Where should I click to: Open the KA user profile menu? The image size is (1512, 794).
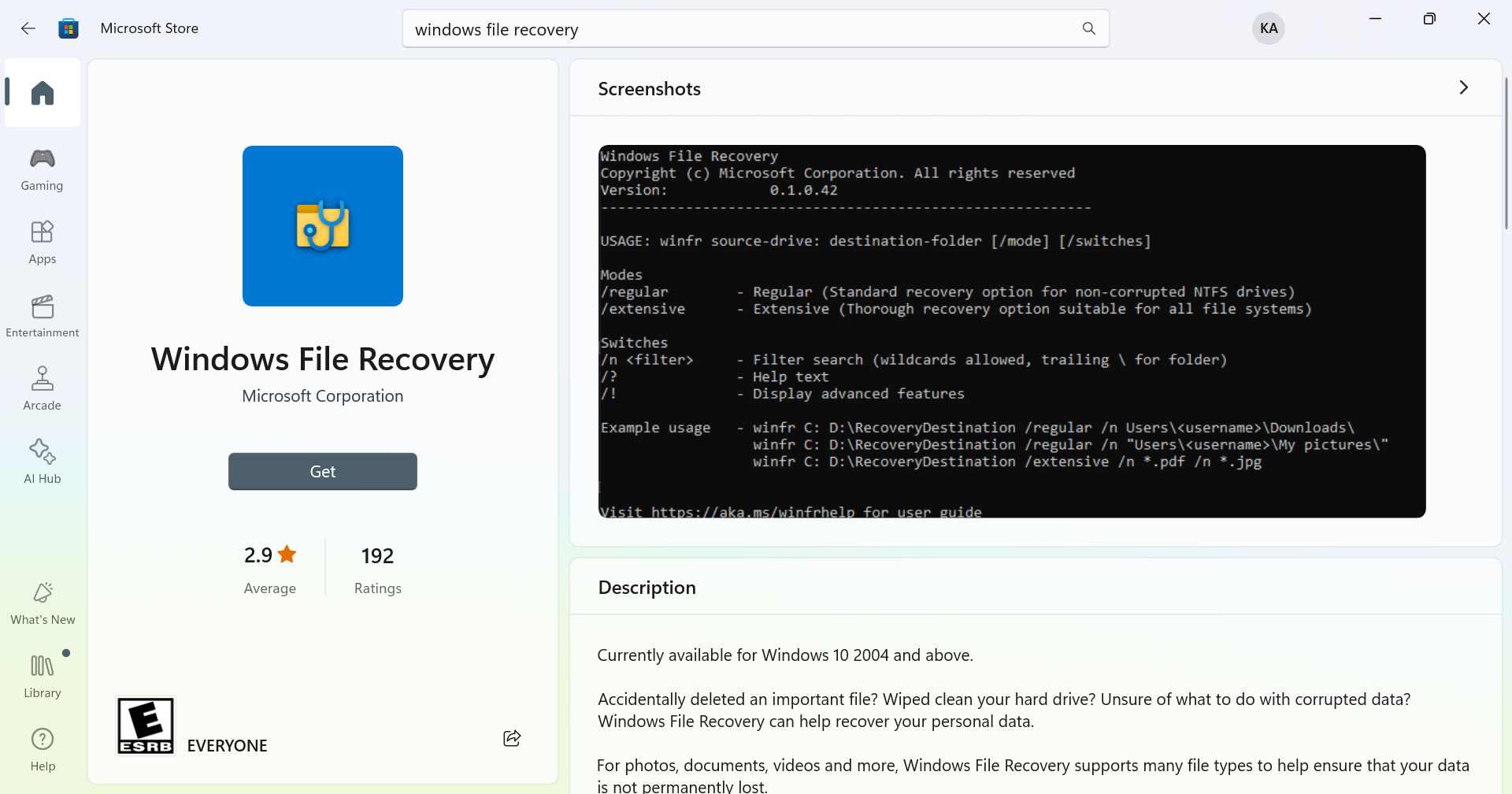pyautogui.click(x=1268, y=28)
